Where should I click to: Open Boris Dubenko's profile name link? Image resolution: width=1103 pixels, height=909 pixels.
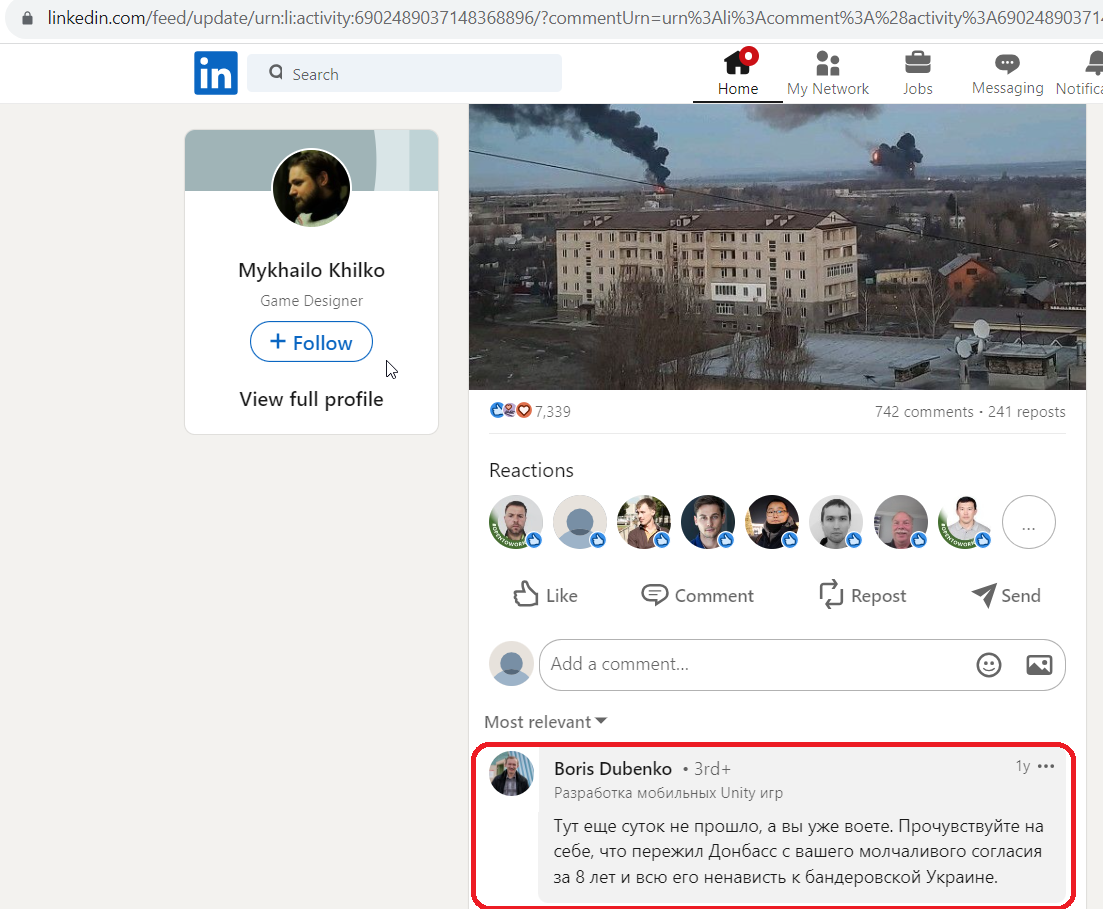(613, 768)
